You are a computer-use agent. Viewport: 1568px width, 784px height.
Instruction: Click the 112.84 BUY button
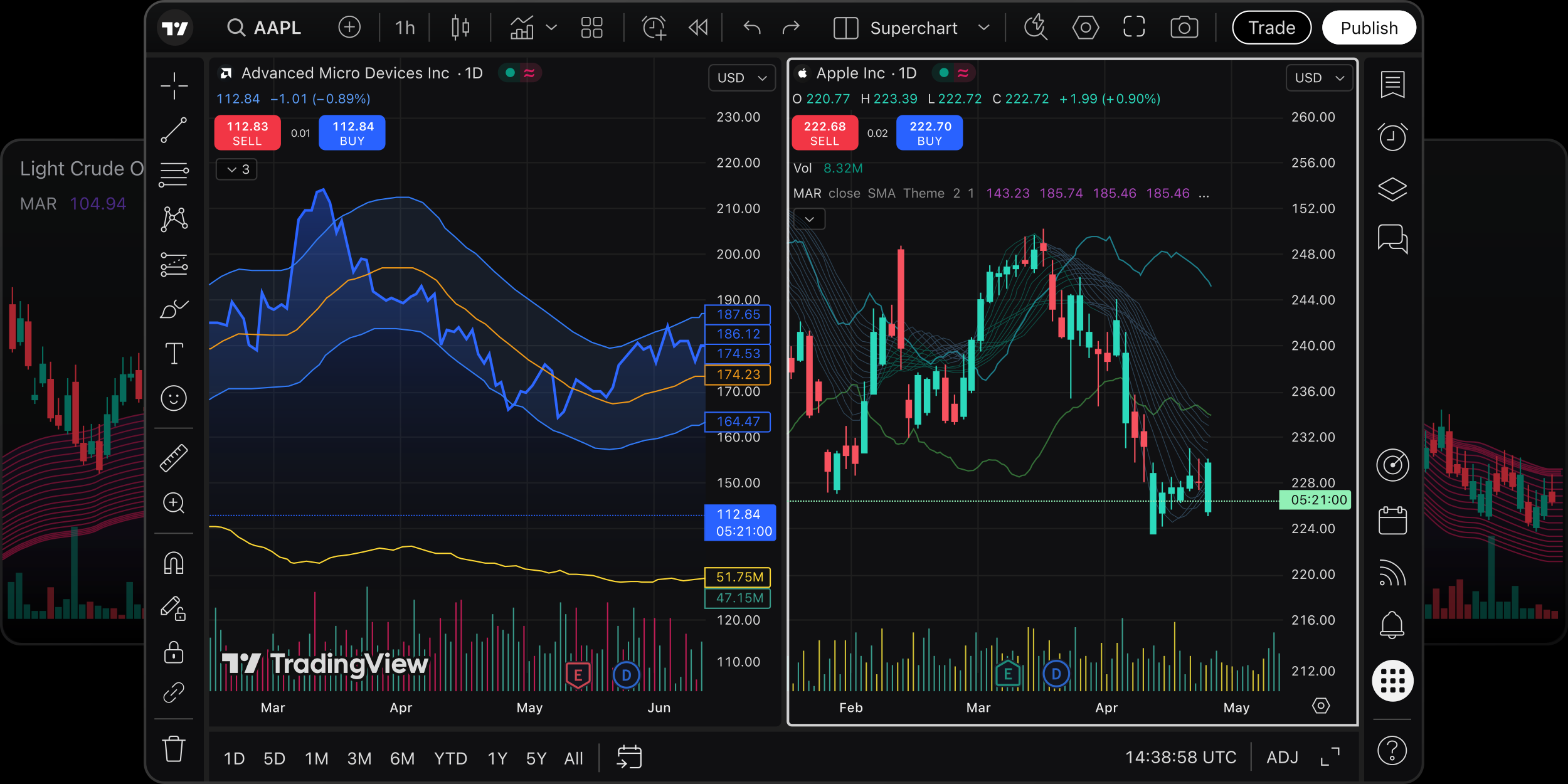pyautogui.click(x=352, y=133)
